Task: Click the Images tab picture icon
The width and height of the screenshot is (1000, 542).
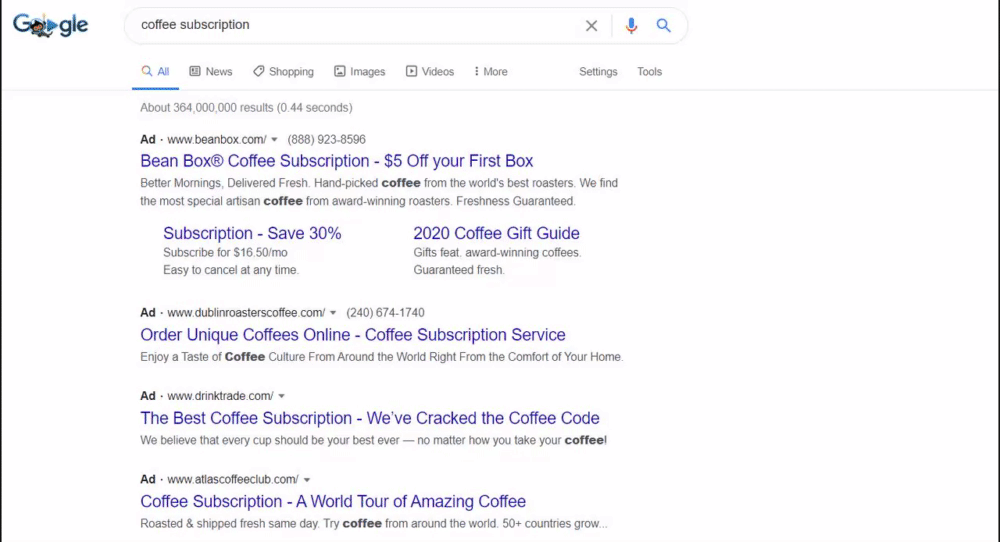Action: point(340,71)
